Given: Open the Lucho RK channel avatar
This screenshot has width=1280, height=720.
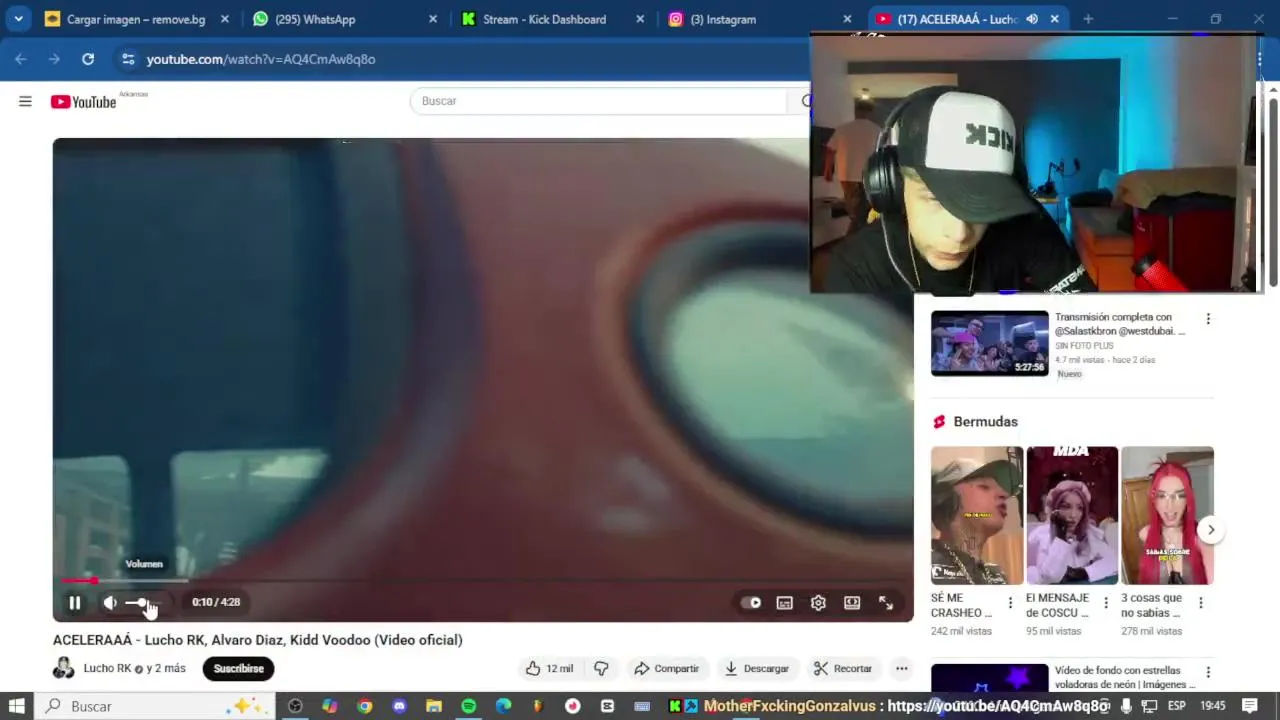Looking at the screenshot, I should [x=64, y=668].
